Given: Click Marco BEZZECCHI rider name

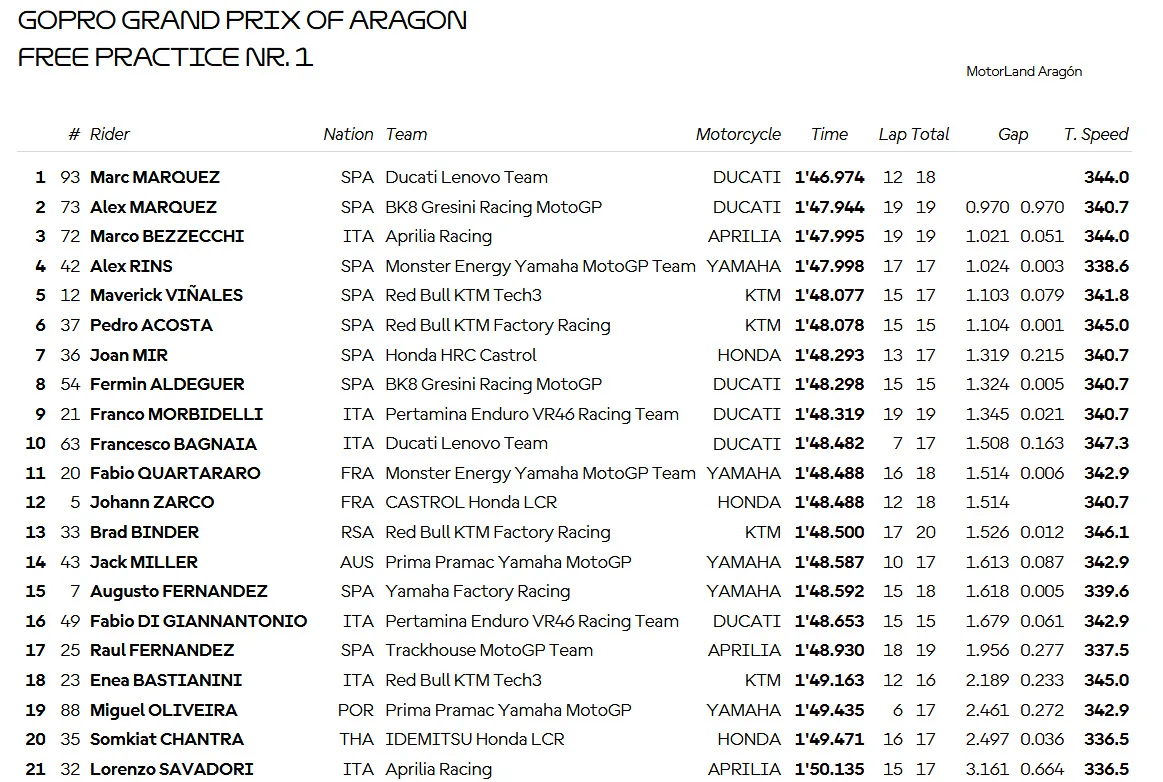Looking at the screenshot, I should click(167, 236).
